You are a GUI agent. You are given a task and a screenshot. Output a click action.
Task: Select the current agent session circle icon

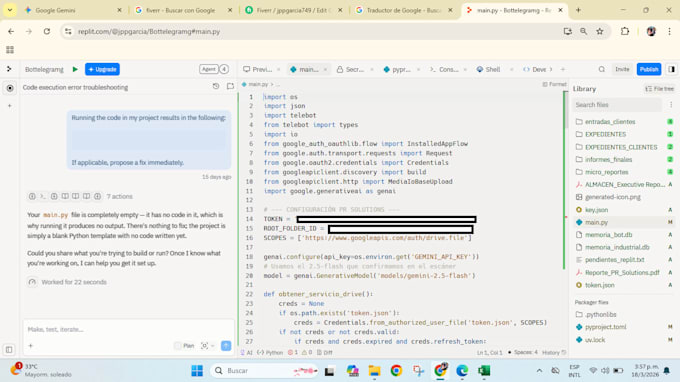pos(10,88)
